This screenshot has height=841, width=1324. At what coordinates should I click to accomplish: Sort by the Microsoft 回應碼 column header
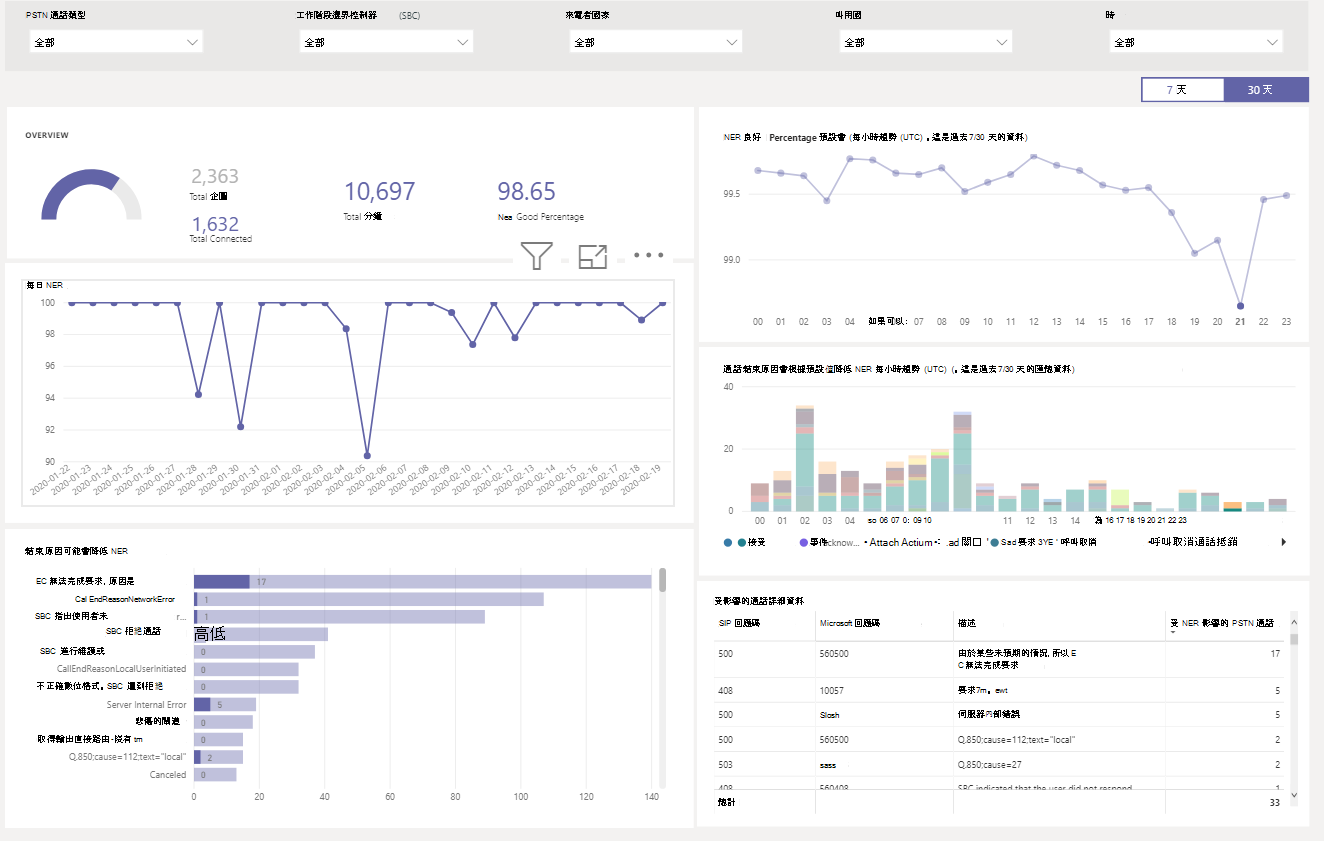pos(850,623)
